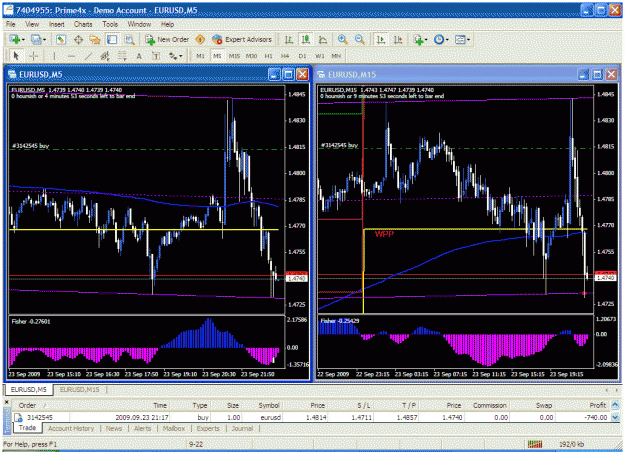The height and width of the screenshot is (452, 625).
Task: Select the Fibonacci Retracement tool
Action: [122, 56]
